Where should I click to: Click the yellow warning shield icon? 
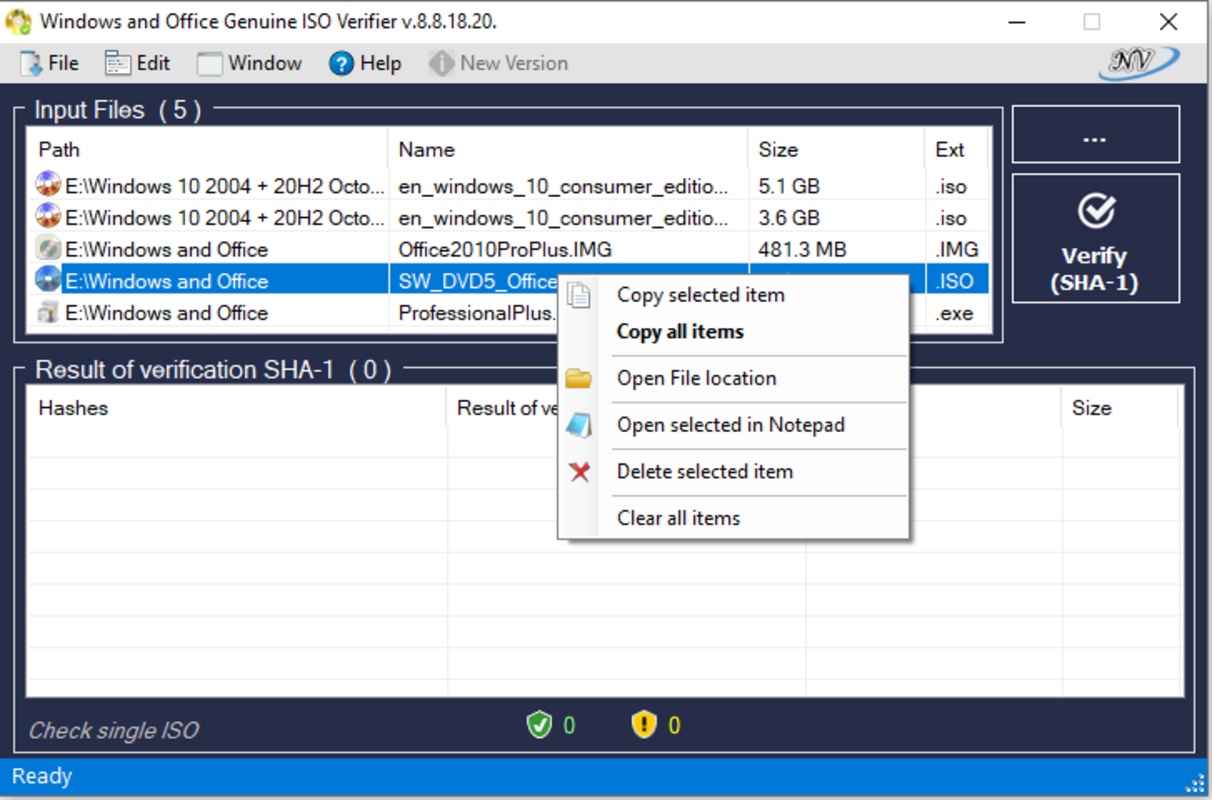tap(644, 725)
